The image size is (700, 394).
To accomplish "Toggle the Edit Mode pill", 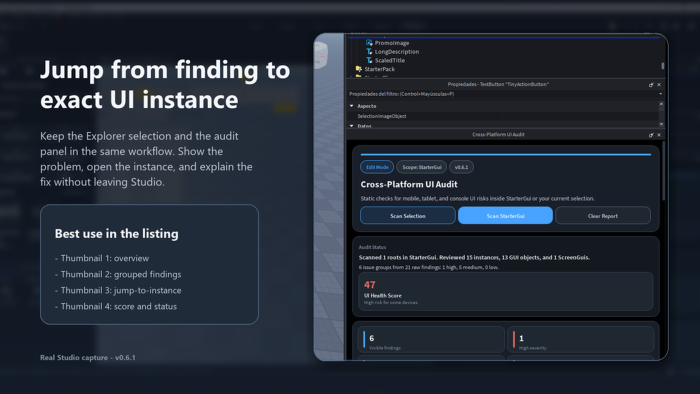I will pos(377,167).
